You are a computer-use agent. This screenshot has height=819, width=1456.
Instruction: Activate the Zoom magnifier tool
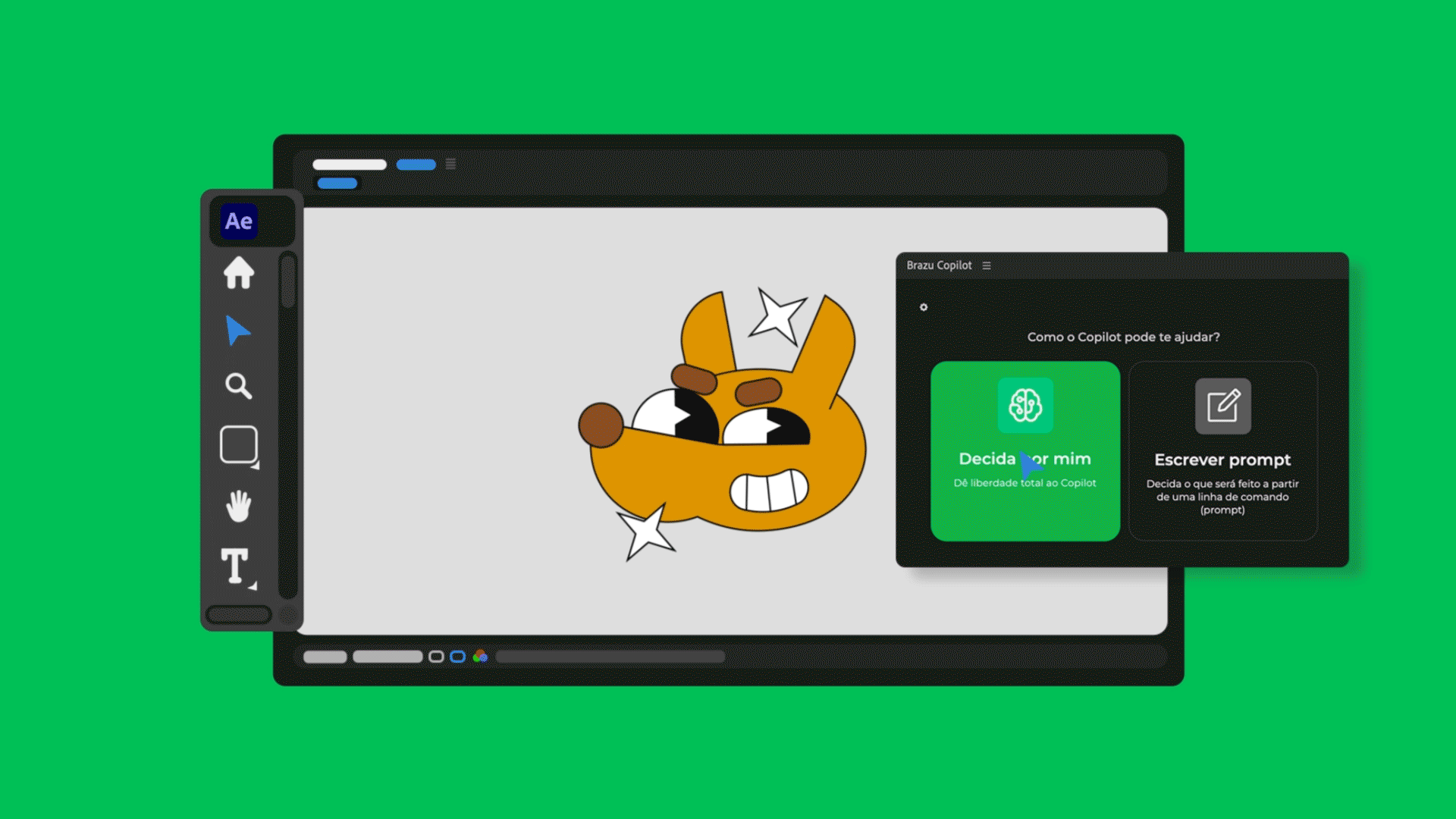[x=238, y=386]
